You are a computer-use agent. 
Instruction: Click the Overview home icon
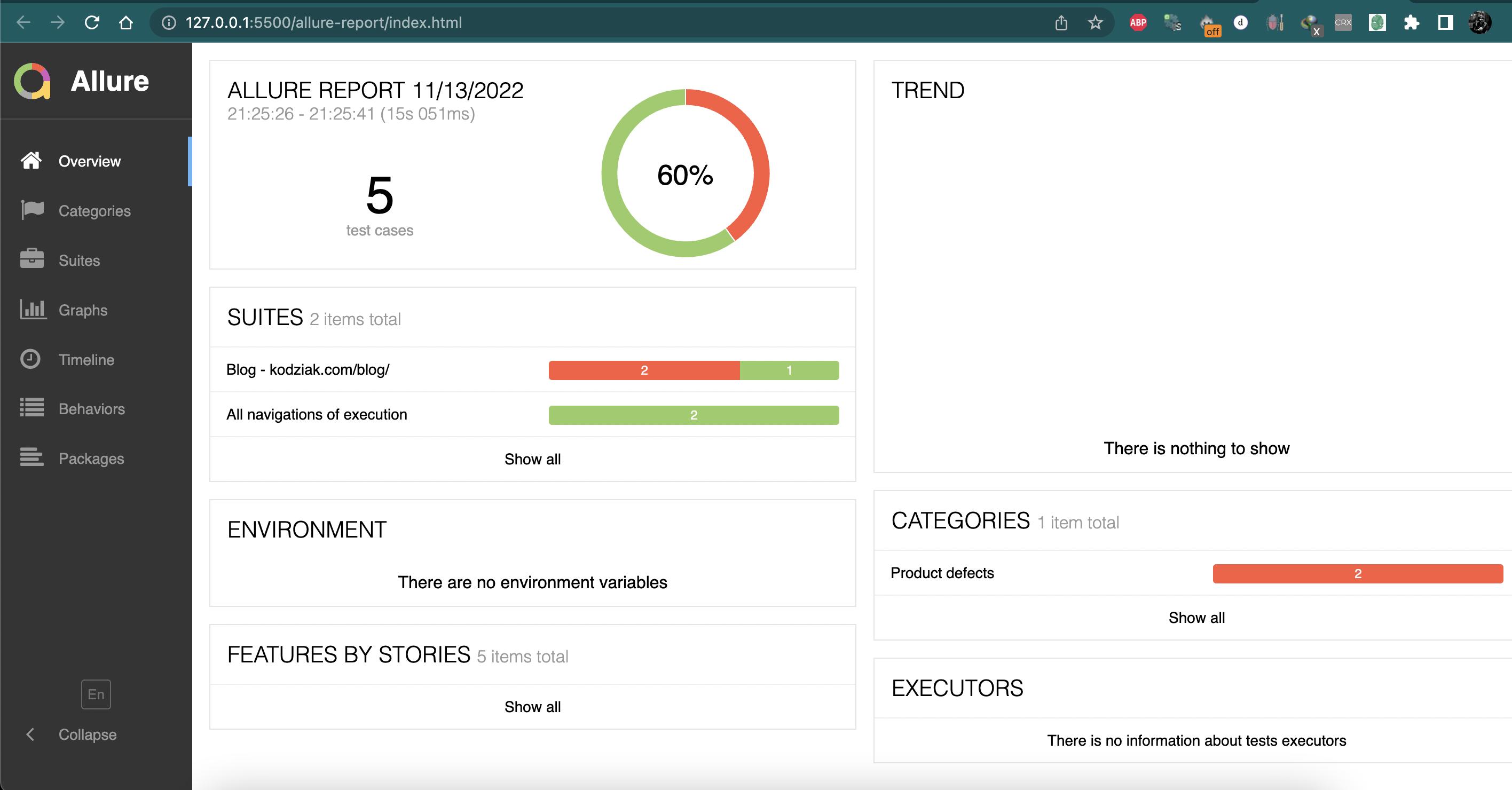pyautogui.click(x=31, y=161)
